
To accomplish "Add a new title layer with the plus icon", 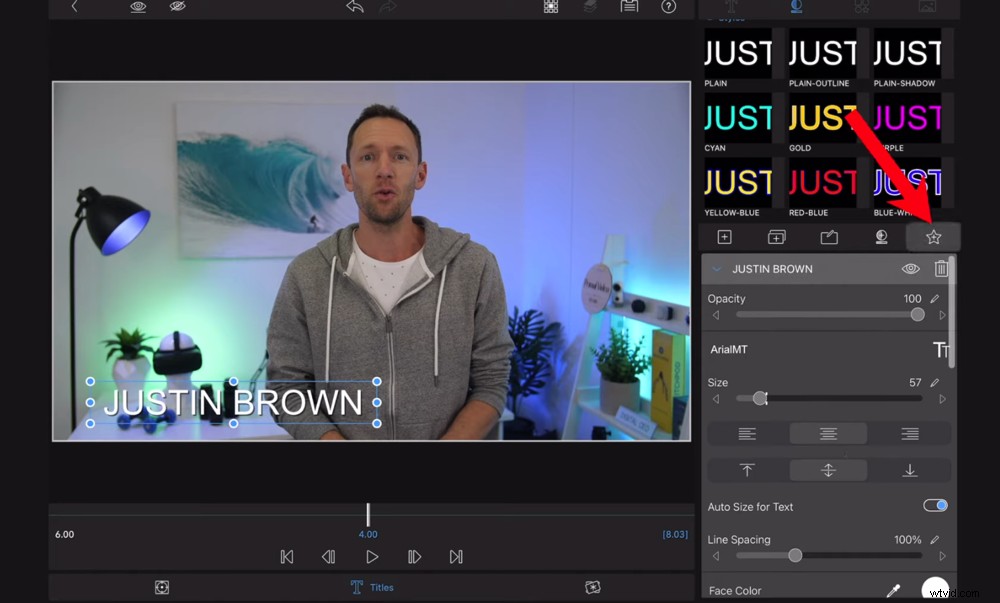I will [723, 237].
